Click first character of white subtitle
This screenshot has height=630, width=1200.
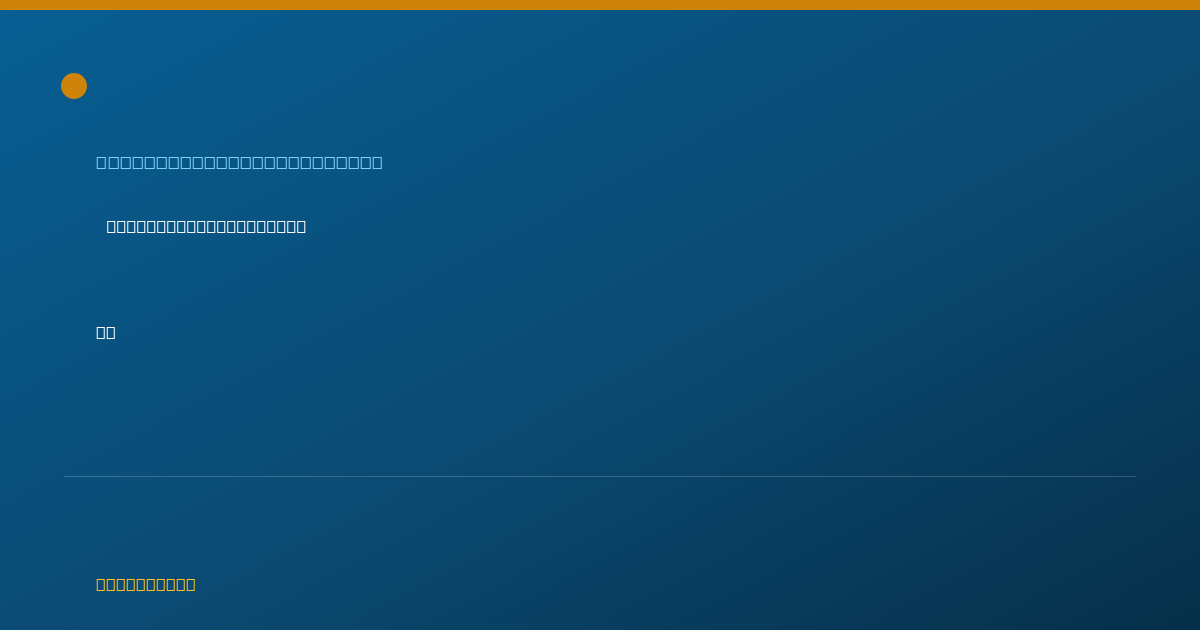tap(111, 227)
